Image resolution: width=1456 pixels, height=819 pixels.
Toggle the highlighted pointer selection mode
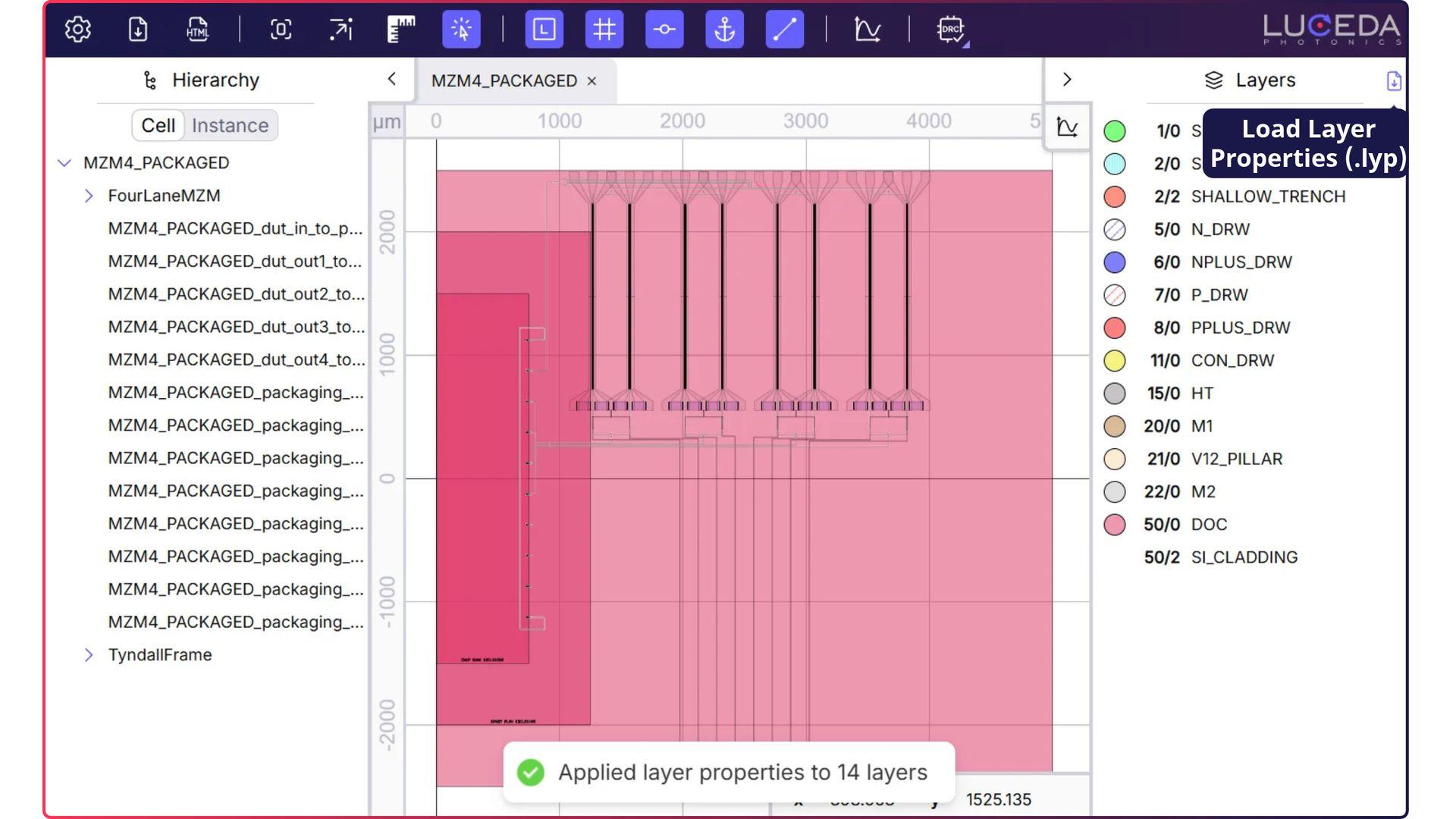461,30
